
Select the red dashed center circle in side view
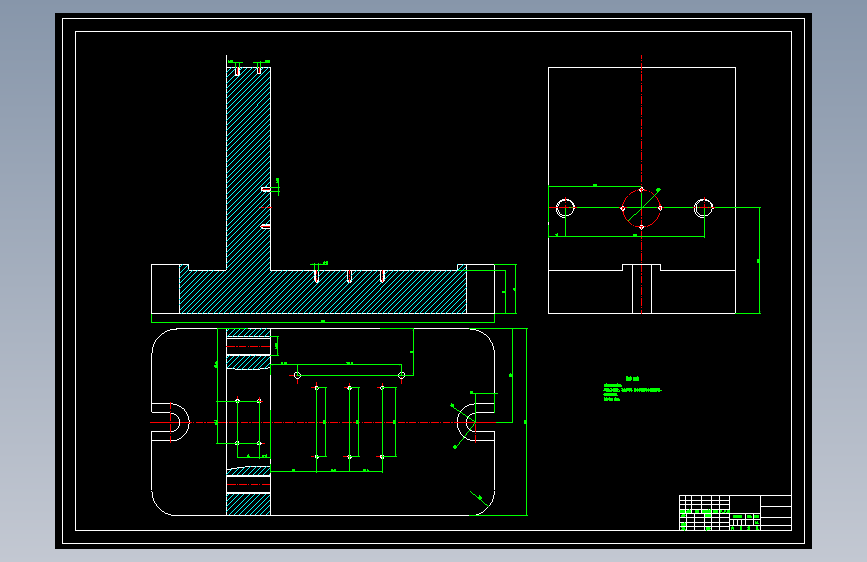[x=641, y=208]
